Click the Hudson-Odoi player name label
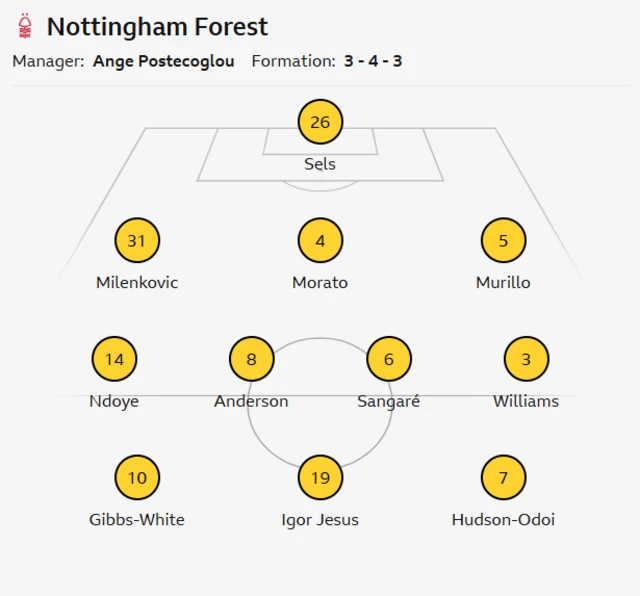 coord(503,520)
